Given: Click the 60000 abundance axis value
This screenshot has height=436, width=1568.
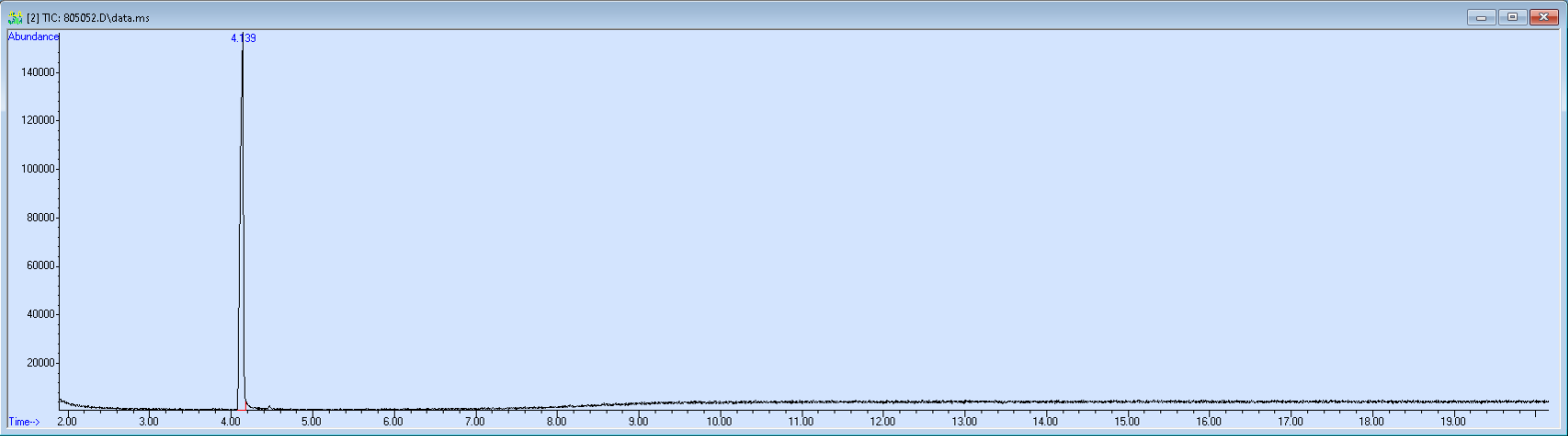Looking at the screenshot, I should coord(41,265).
